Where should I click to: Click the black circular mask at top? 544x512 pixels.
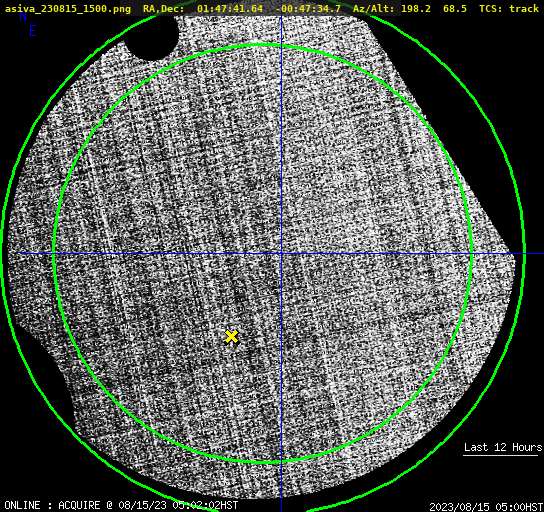click(x=152, y=36)
